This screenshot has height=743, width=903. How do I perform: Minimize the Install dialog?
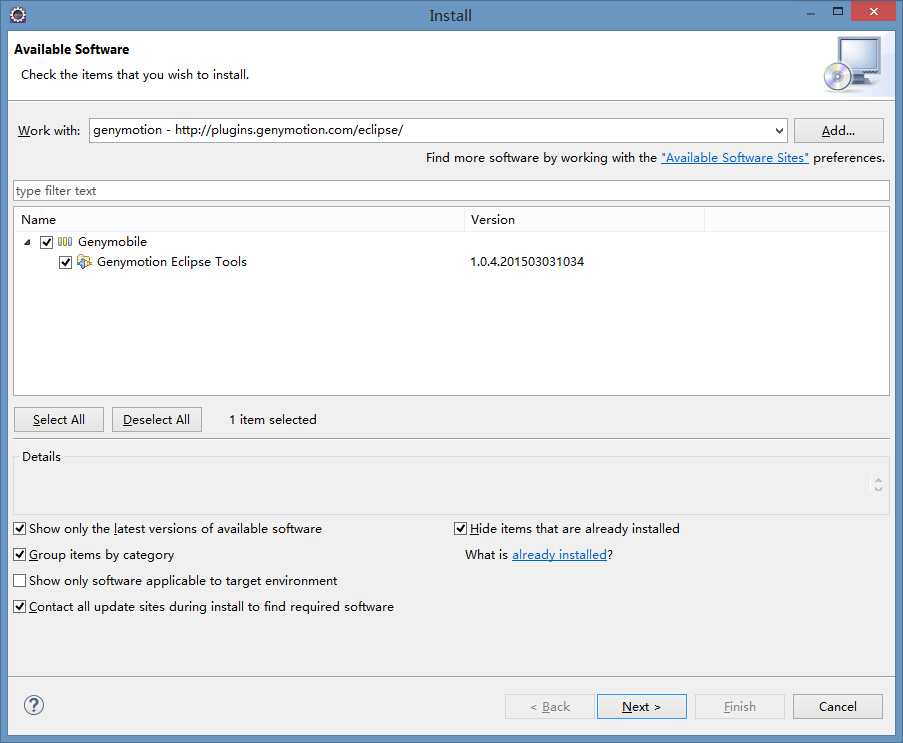click(x=811, y=13)
